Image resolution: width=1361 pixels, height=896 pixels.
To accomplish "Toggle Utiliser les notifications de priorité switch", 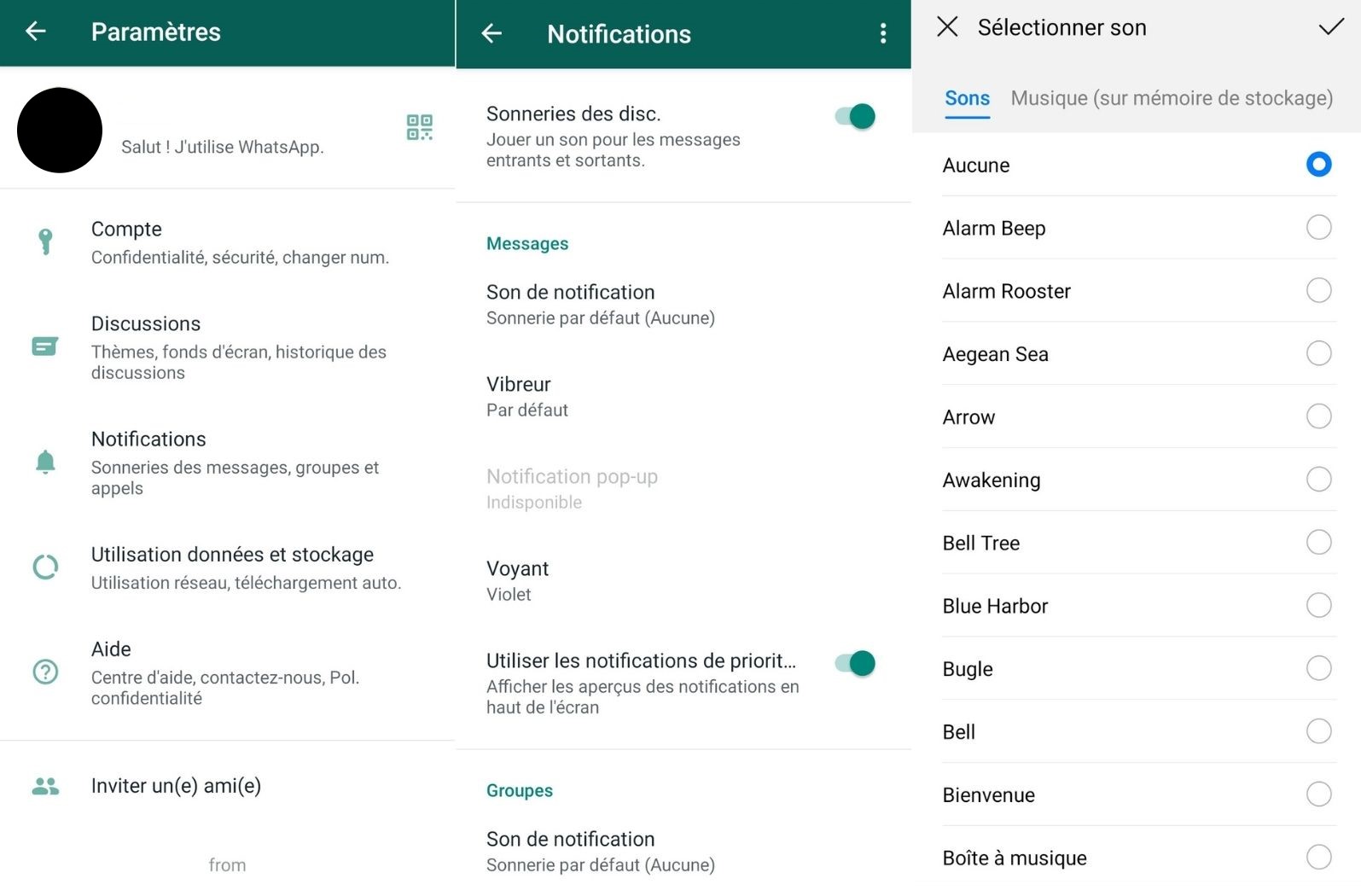I will [x=855, y=663].
